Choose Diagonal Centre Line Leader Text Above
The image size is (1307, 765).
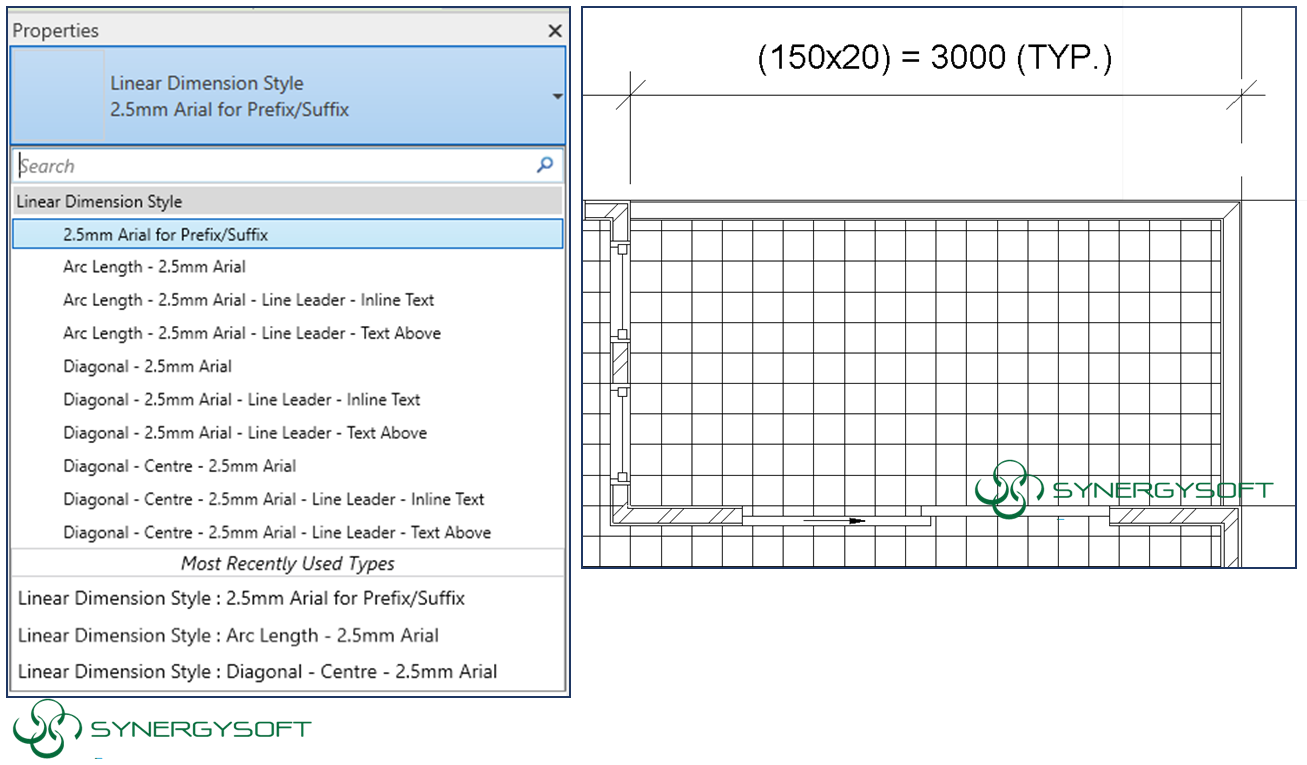277,532
